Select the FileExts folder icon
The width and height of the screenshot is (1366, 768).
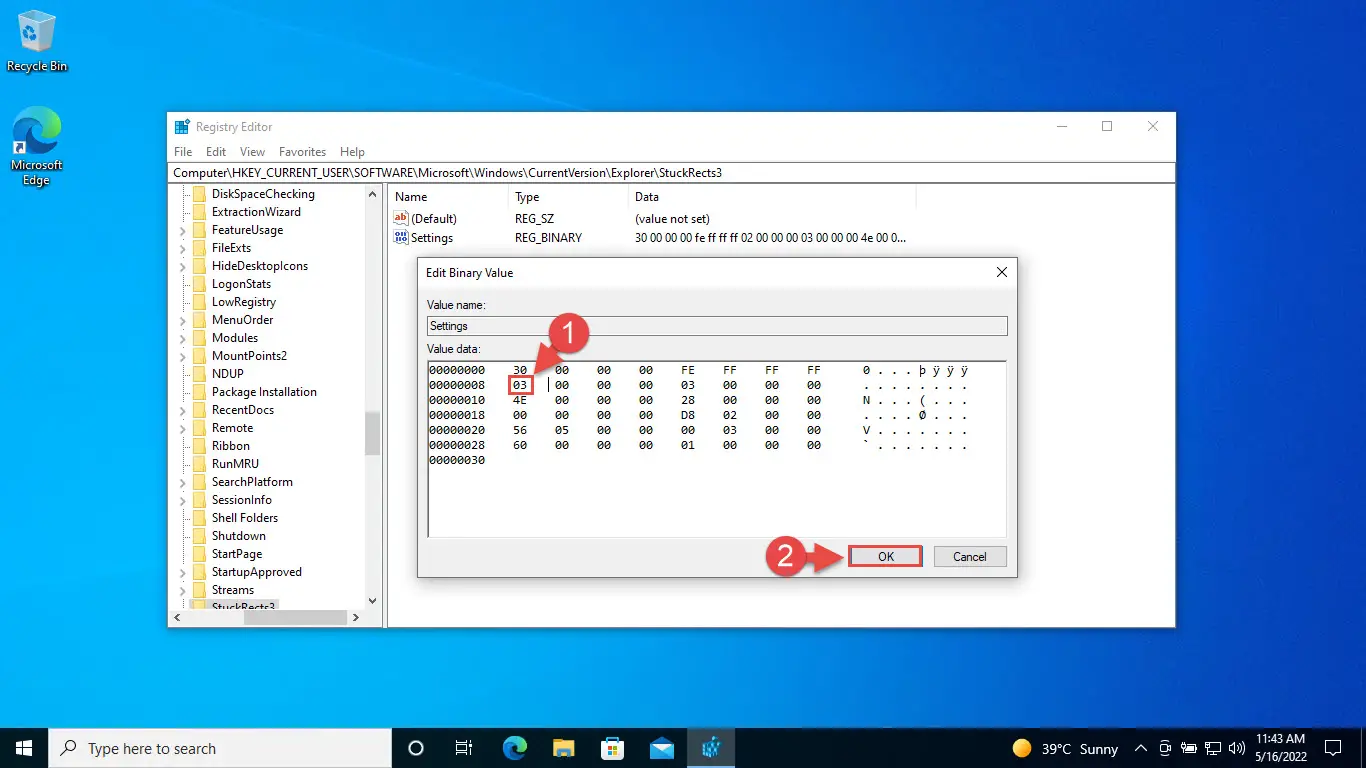[200, 248]
